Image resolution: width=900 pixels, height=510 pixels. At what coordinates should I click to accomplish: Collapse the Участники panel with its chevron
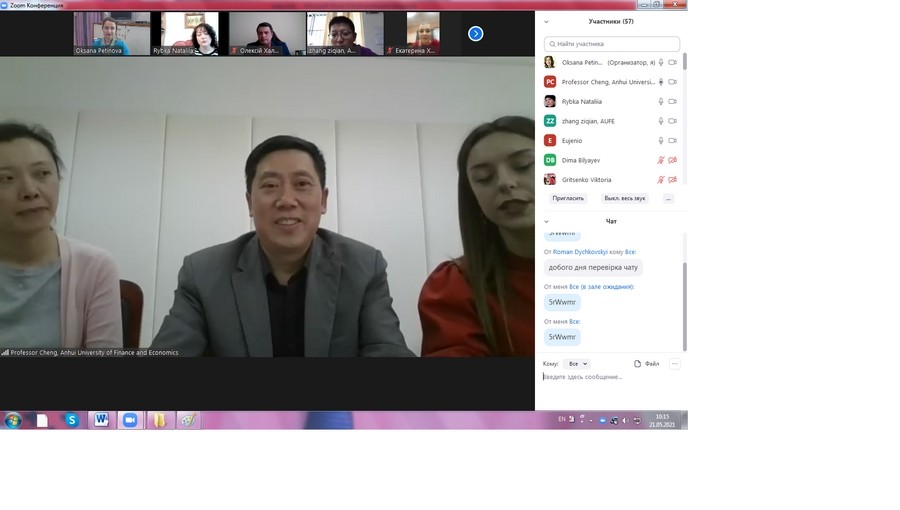[546, 22]
